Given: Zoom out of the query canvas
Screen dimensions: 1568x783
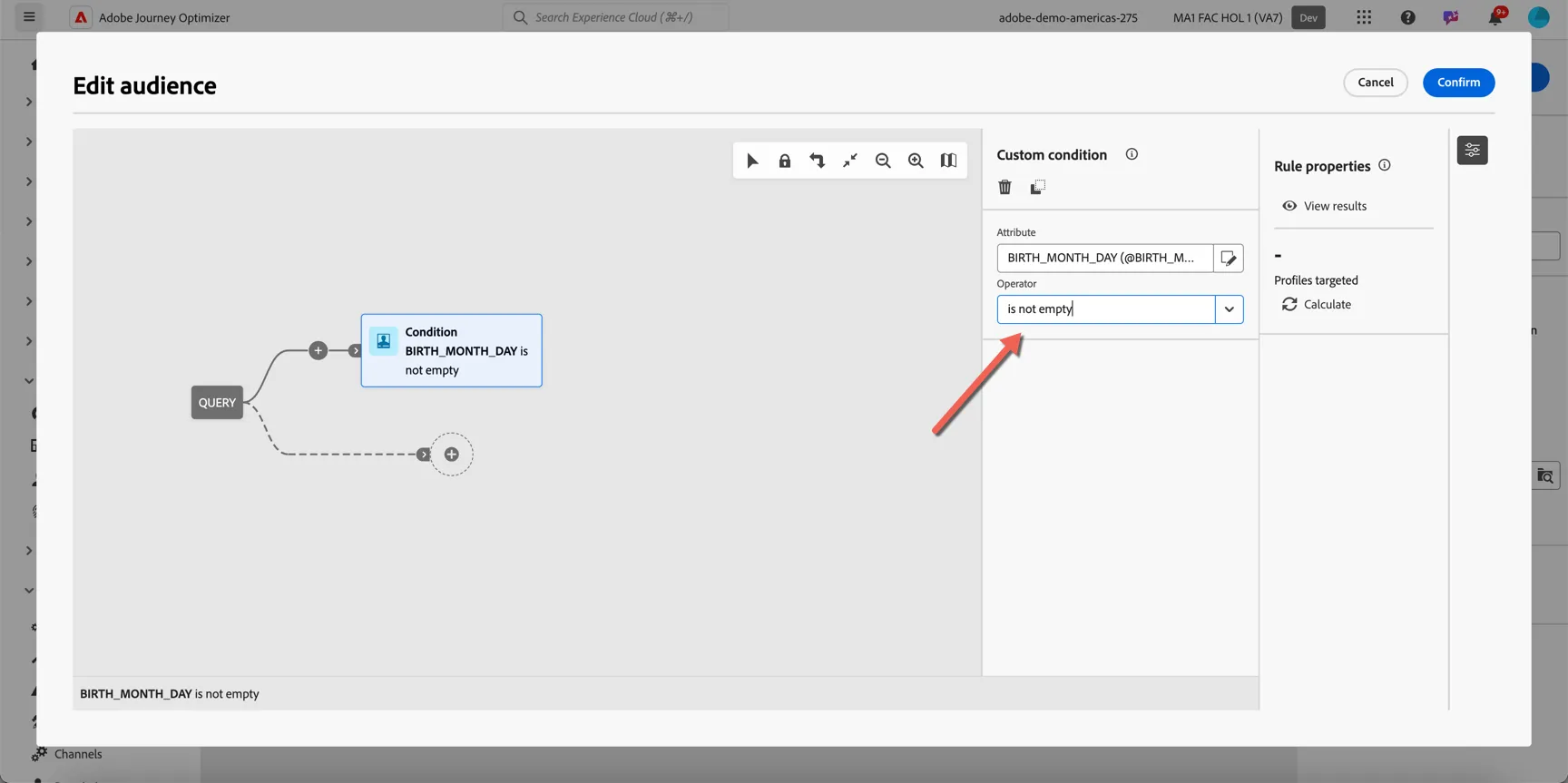Looking at the screenshot, I should (x=883, y=161).
